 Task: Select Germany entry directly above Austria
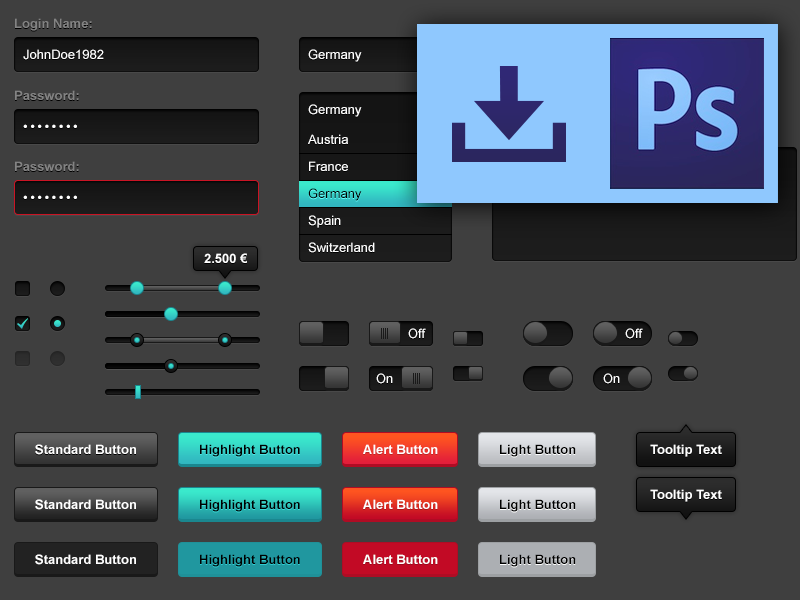[358, 110]
